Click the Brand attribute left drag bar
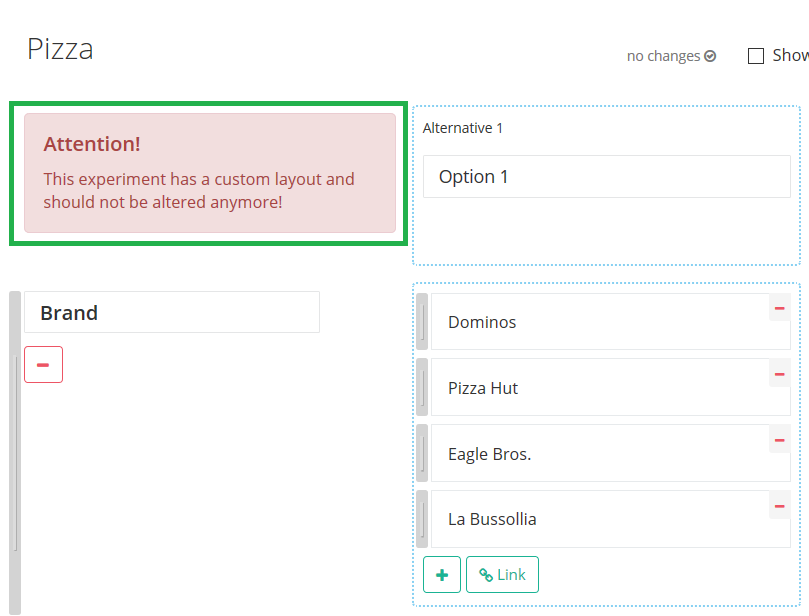This screenshot has height=616, width=809. [x=14, y=452]
